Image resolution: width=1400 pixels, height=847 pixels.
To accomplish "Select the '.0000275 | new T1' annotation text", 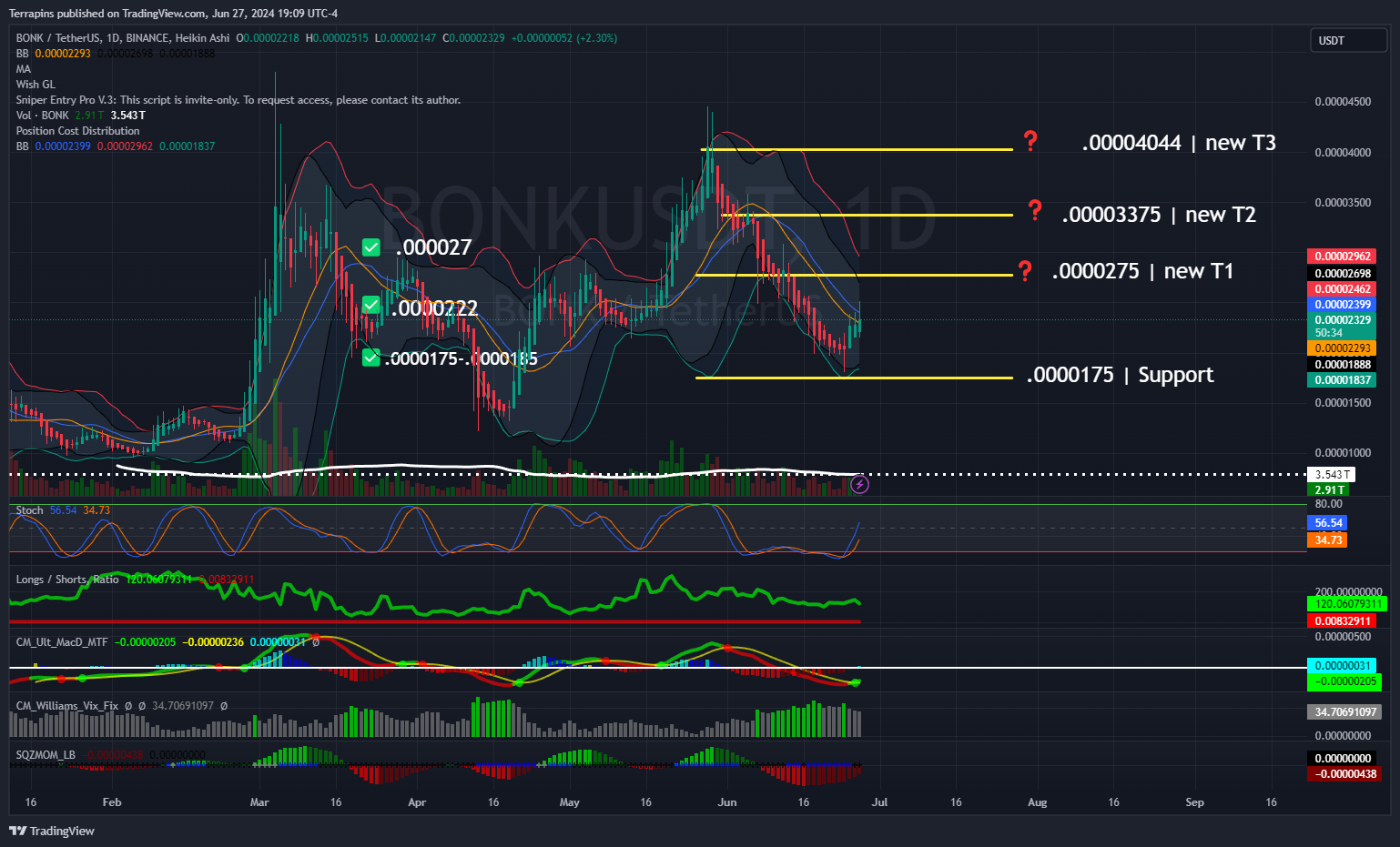I will pyautogui.click(x=1142, y=271).
